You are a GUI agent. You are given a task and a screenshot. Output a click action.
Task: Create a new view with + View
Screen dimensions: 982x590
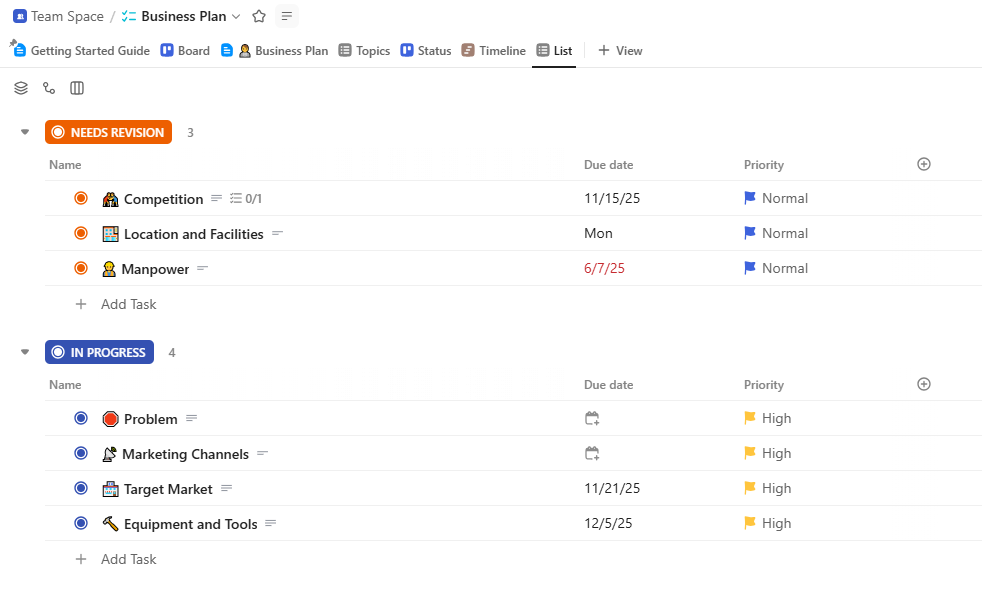pos(620,50)
